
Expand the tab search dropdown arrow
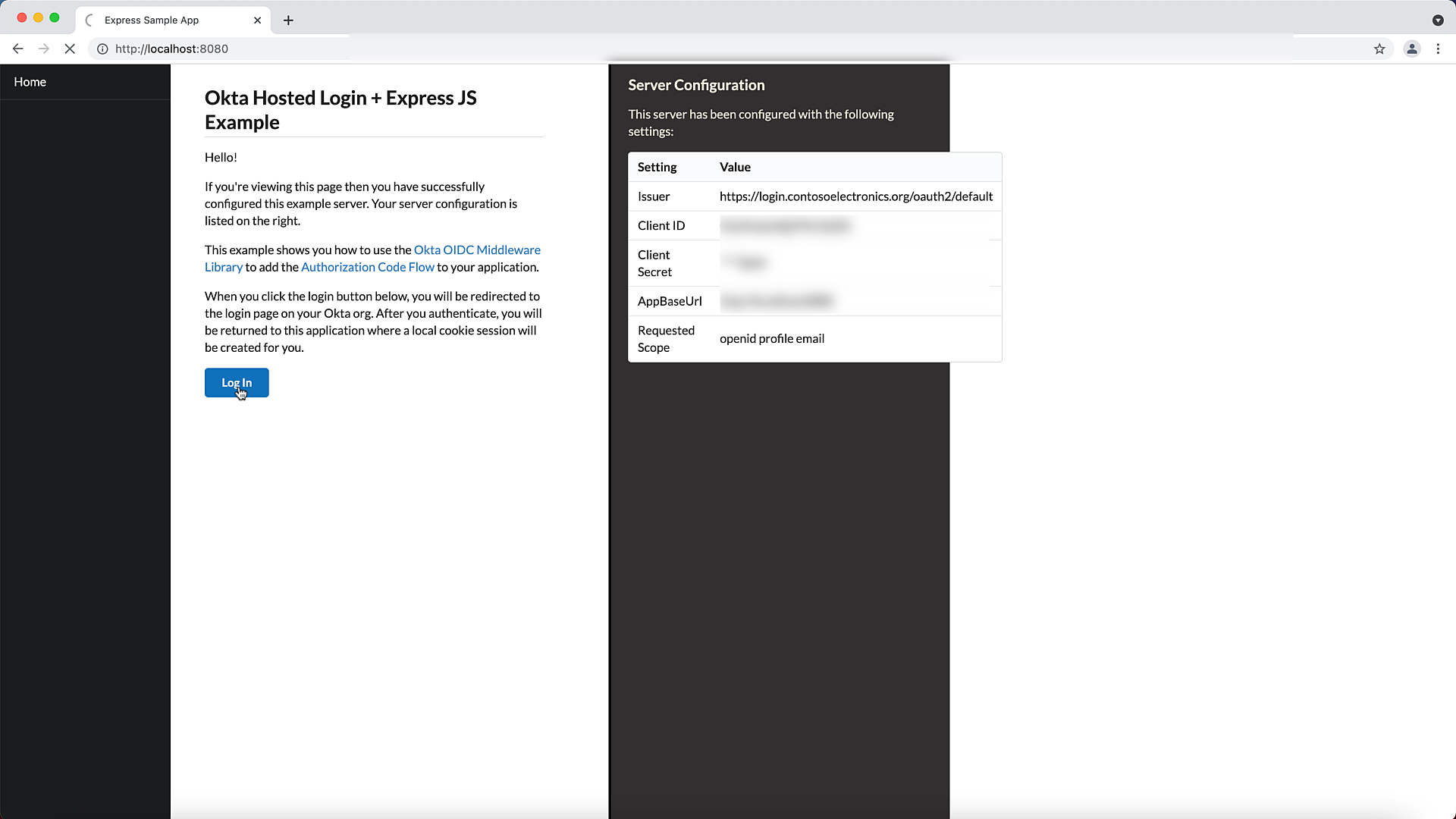[x=1438, y=20]
